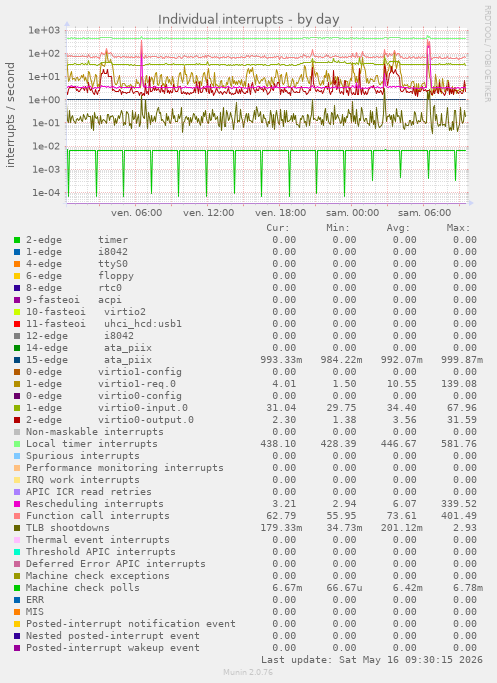Click the 1e+00 label on y-axis
Image resolution: width=497 pixels, height=683 pixels.
[44, 100]
